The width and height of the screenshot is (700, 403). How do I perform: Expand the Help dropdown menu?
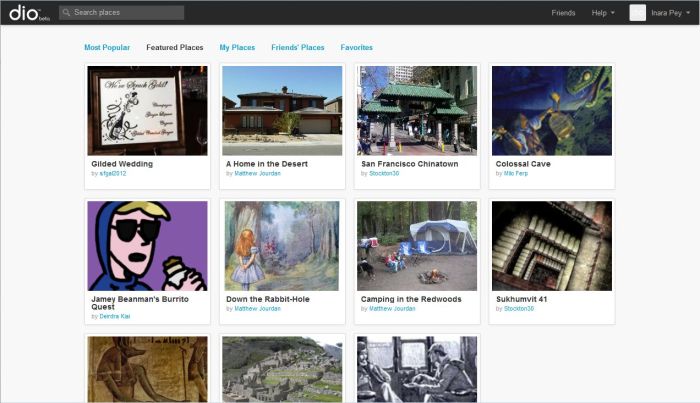tap(603, 13)
